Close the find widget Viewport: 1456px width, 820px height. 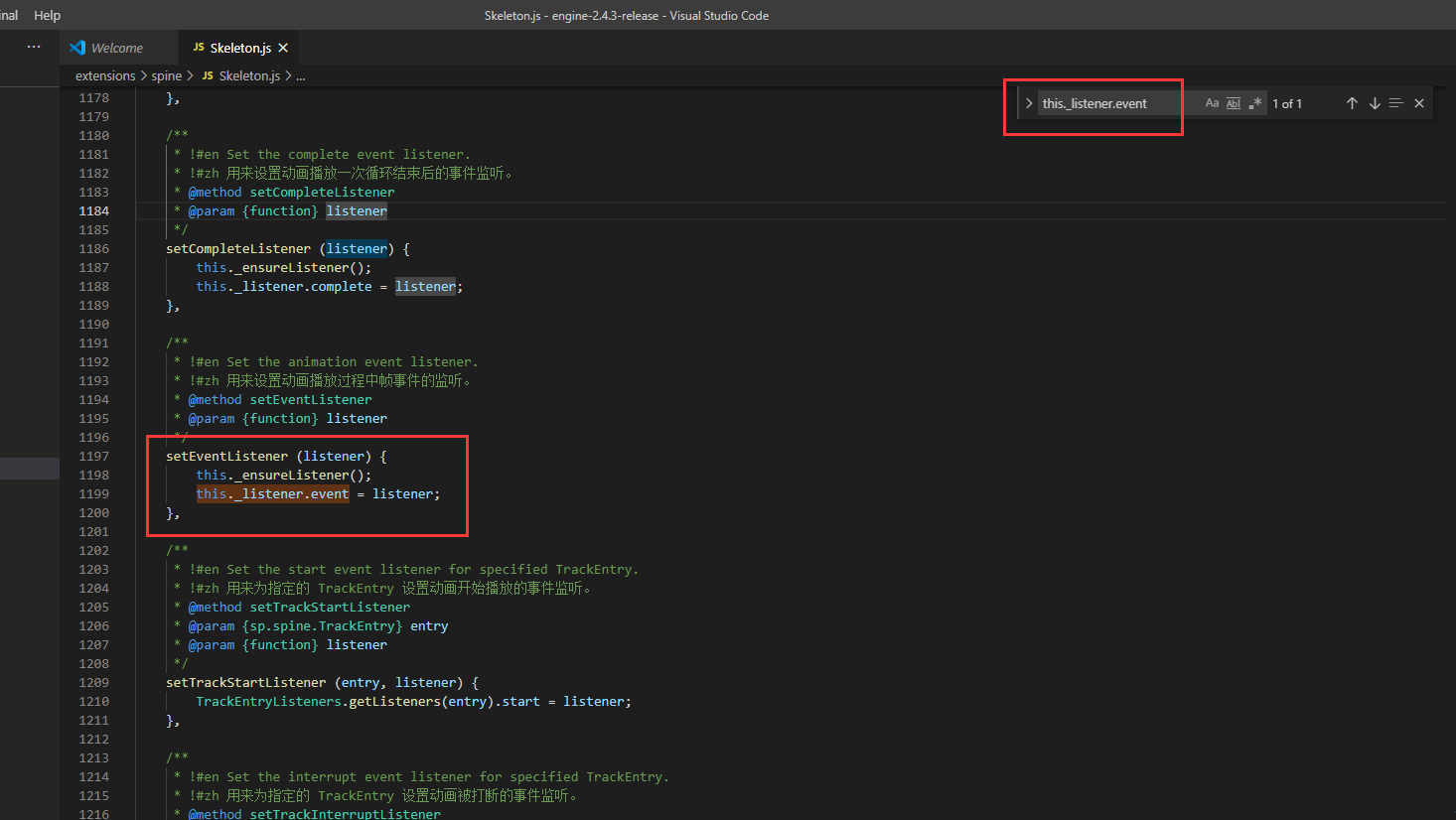tap(1419, 103)
